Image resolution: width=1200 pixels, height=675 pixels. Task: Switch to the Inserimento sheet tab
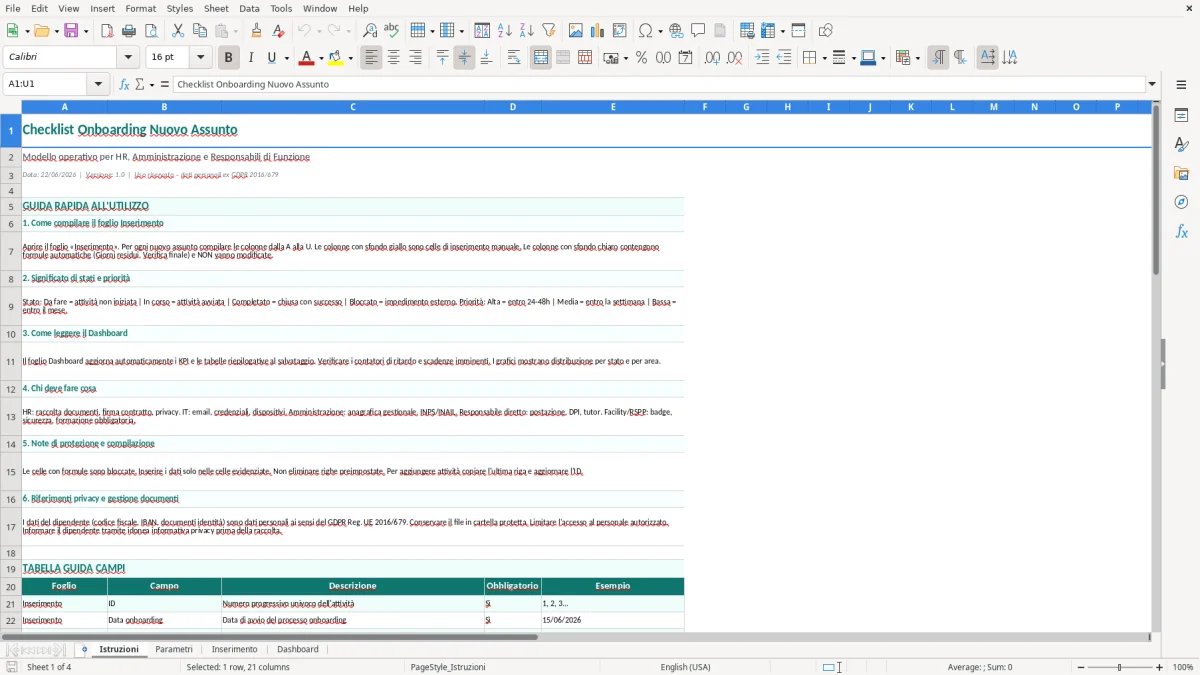(x=235, y=649)
